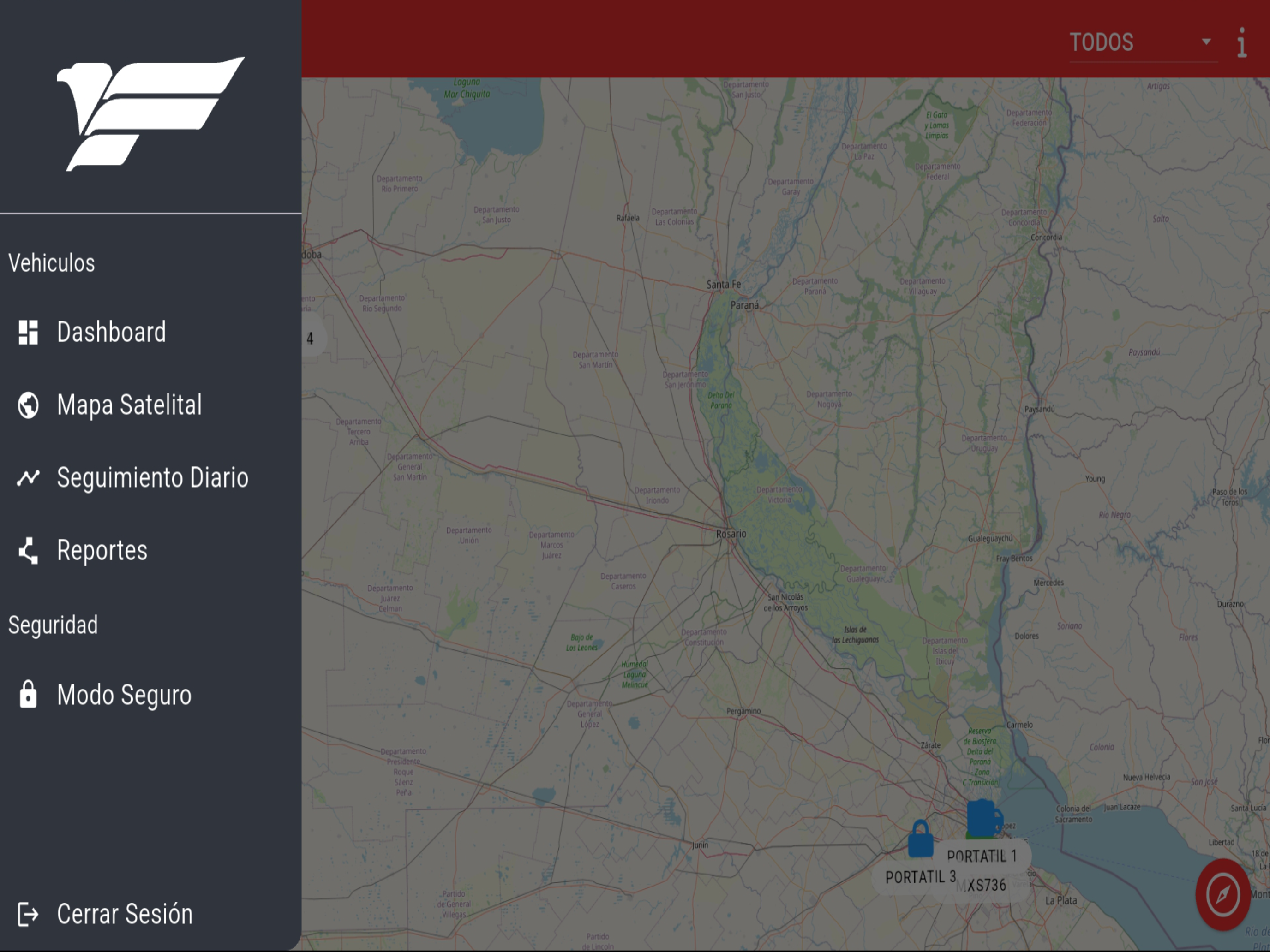Click the Fray Bentos label on map
The image size is (1270, 952).
point(1014,558)
